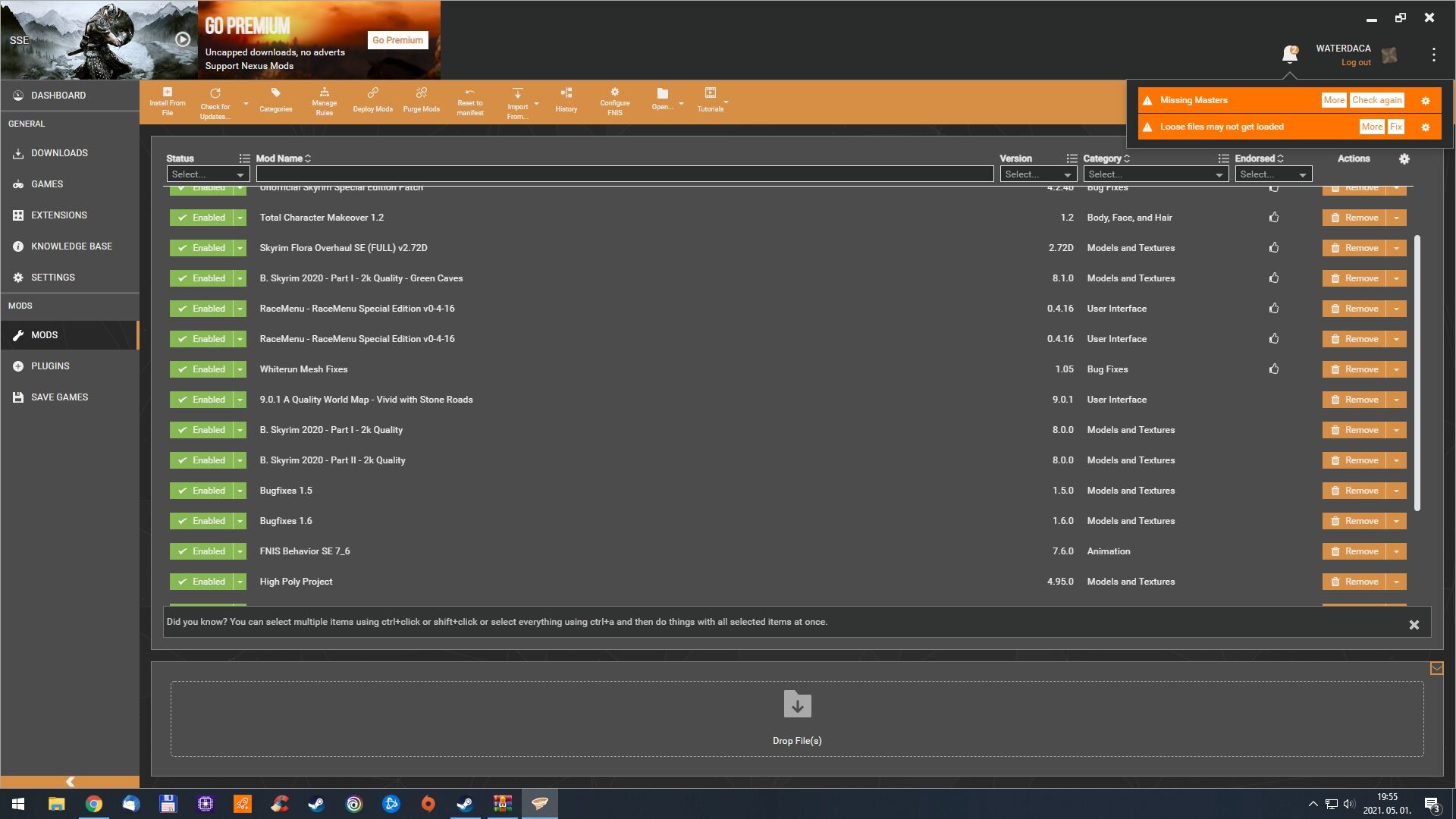
Task: Toggle Enabled for Total Character Makeover 1.2
Action: (201, 218)
